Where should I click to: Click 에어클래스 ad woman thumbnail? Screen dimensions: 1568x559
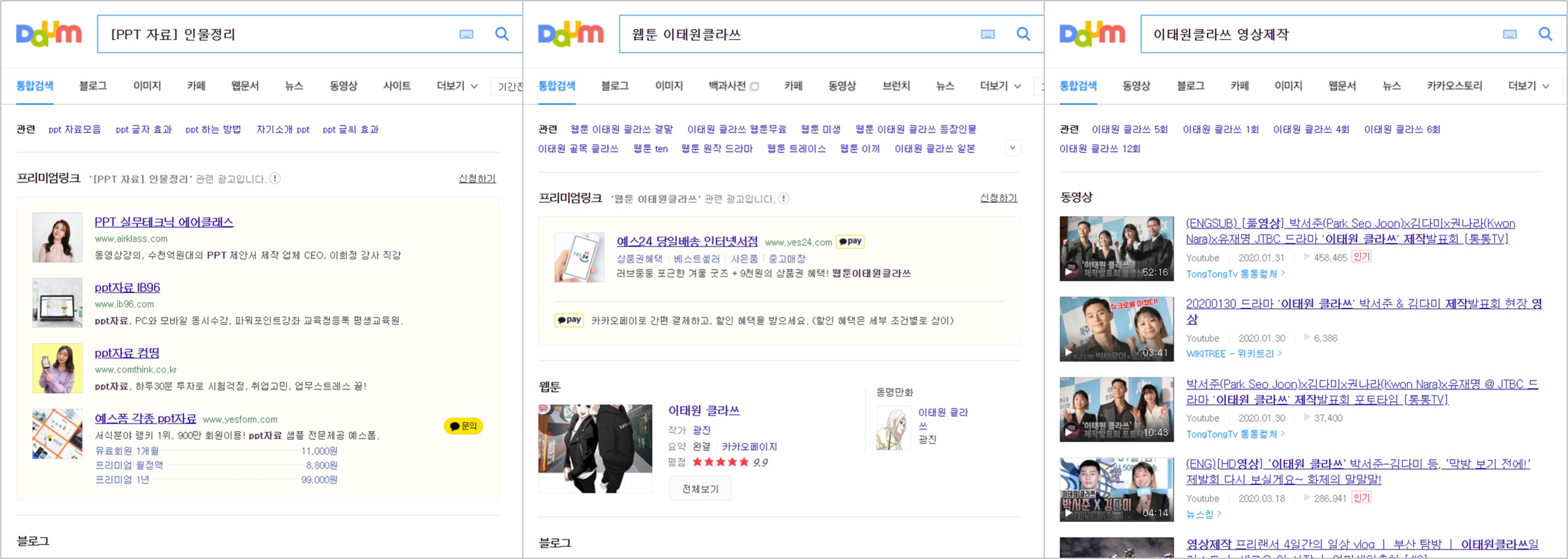coord(57,238)
